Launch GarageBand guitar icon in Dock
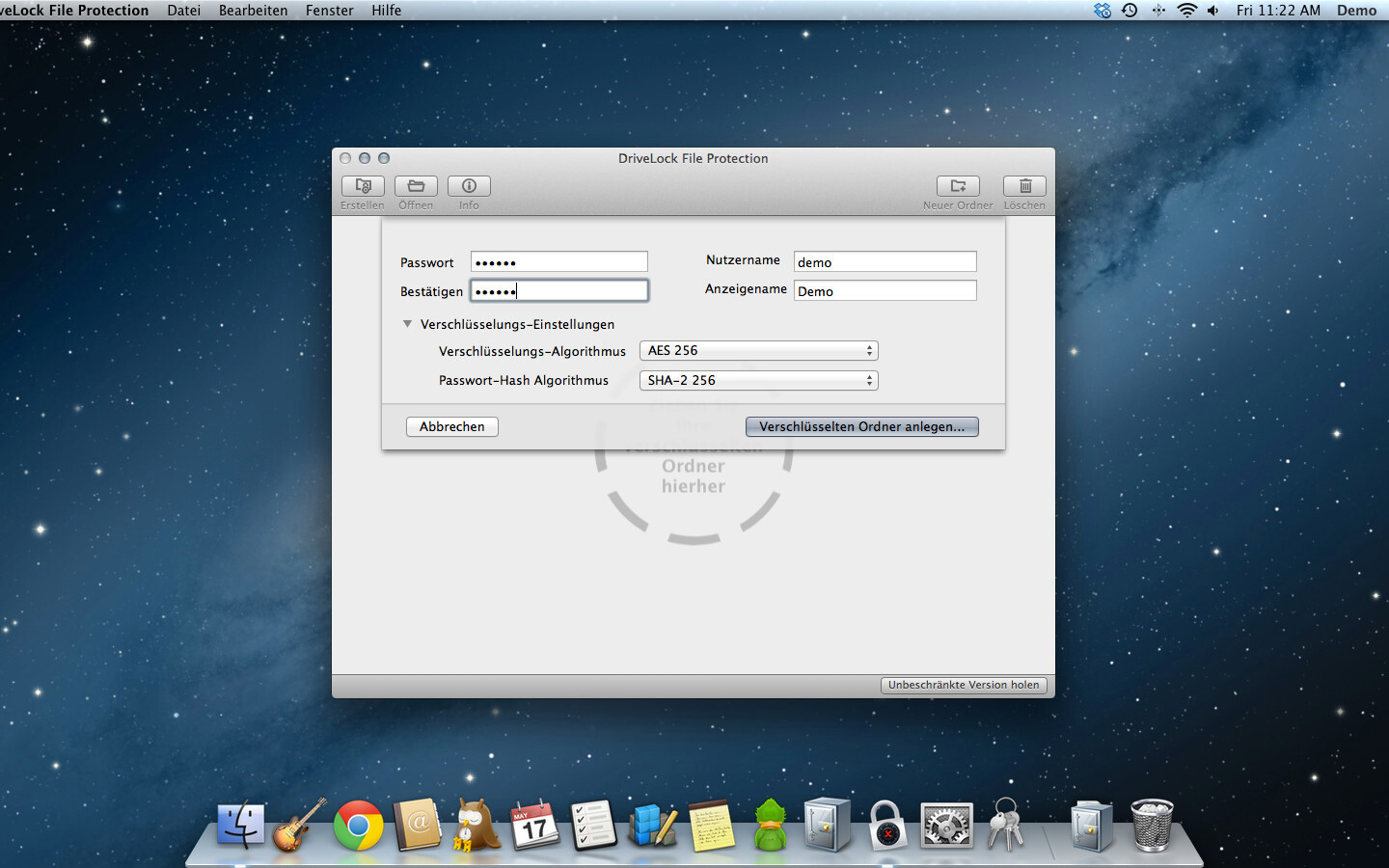The height and width of the screenshot is (868, 1389). click(299, 826)
